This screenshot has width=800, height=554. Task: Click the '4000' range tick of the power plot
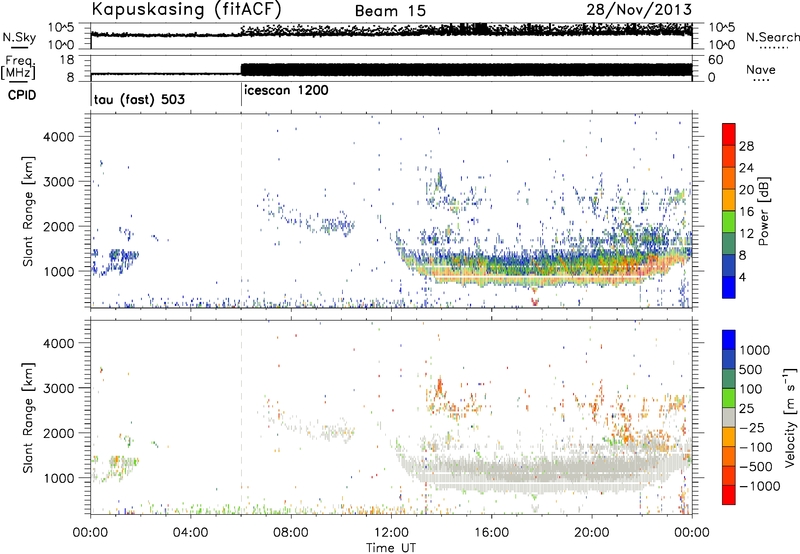pos(58,137)
